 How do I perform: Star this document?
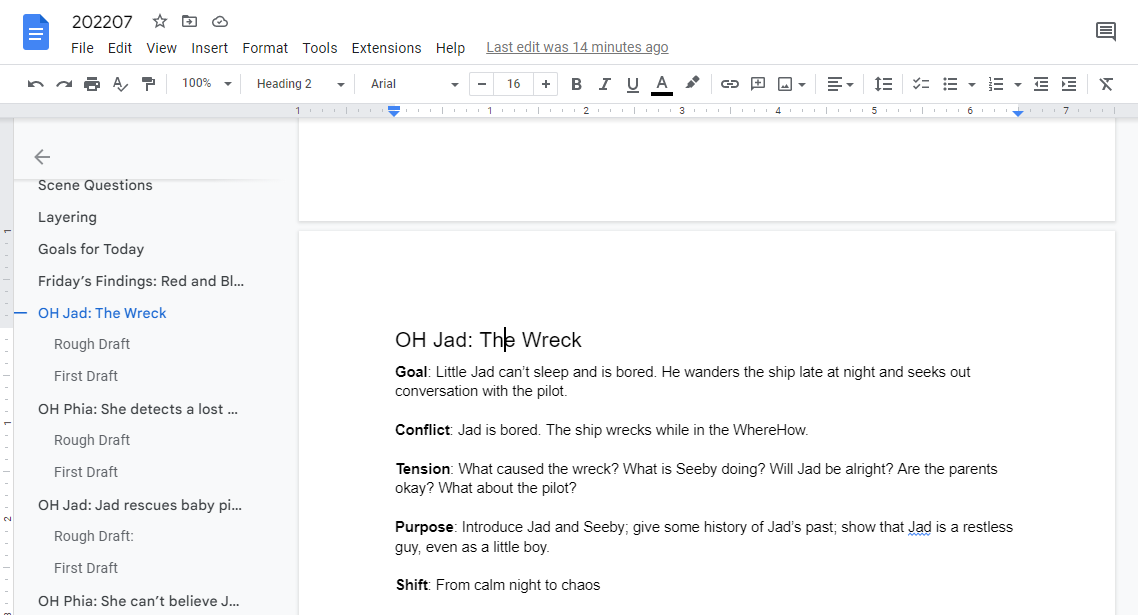pyautogui.click(x=160, y=21)
